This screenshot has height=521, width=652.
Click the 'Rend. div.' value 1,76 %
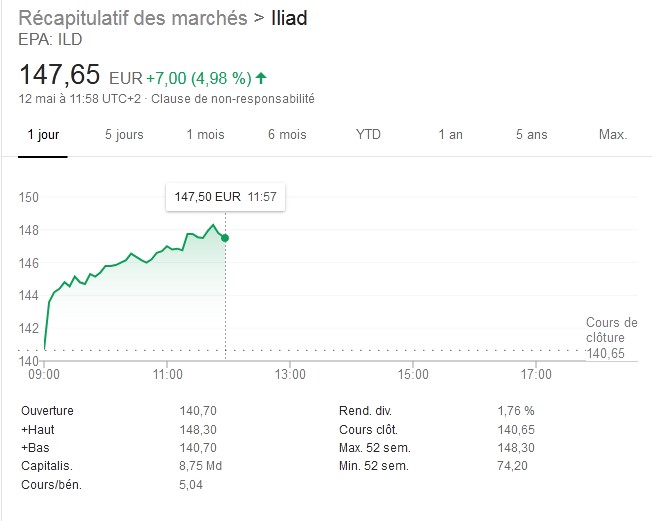coord(515,410)
